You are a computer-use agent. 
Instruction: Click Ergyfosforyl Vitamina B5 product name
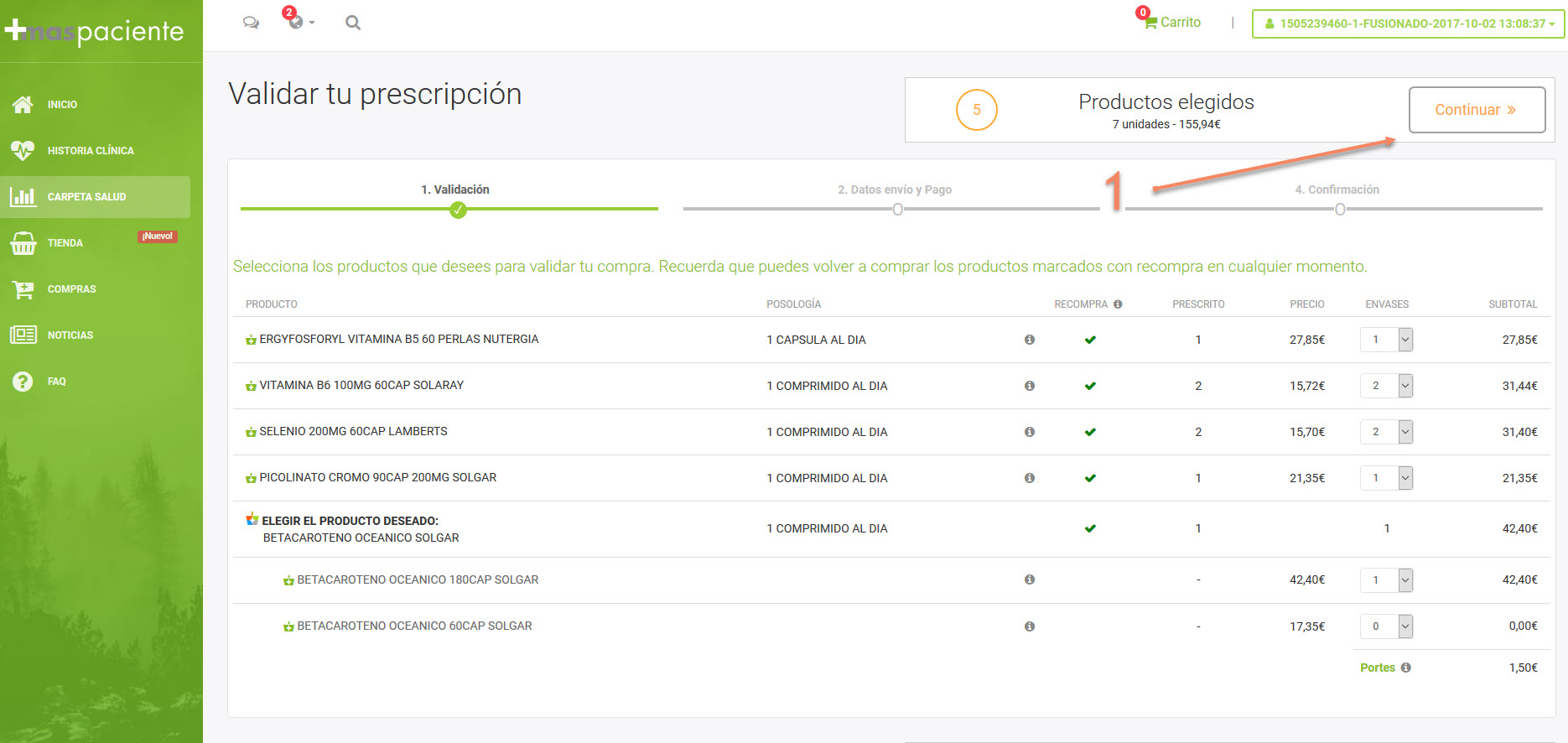pos(399,339)
